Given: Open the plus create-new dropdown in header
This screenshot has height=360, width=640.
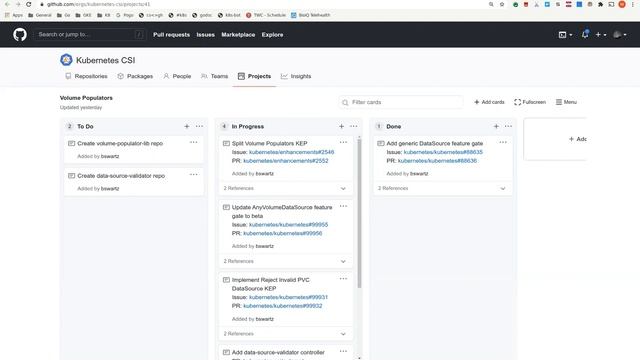Looking at the screenshot, I should click(x=600, y=35).
